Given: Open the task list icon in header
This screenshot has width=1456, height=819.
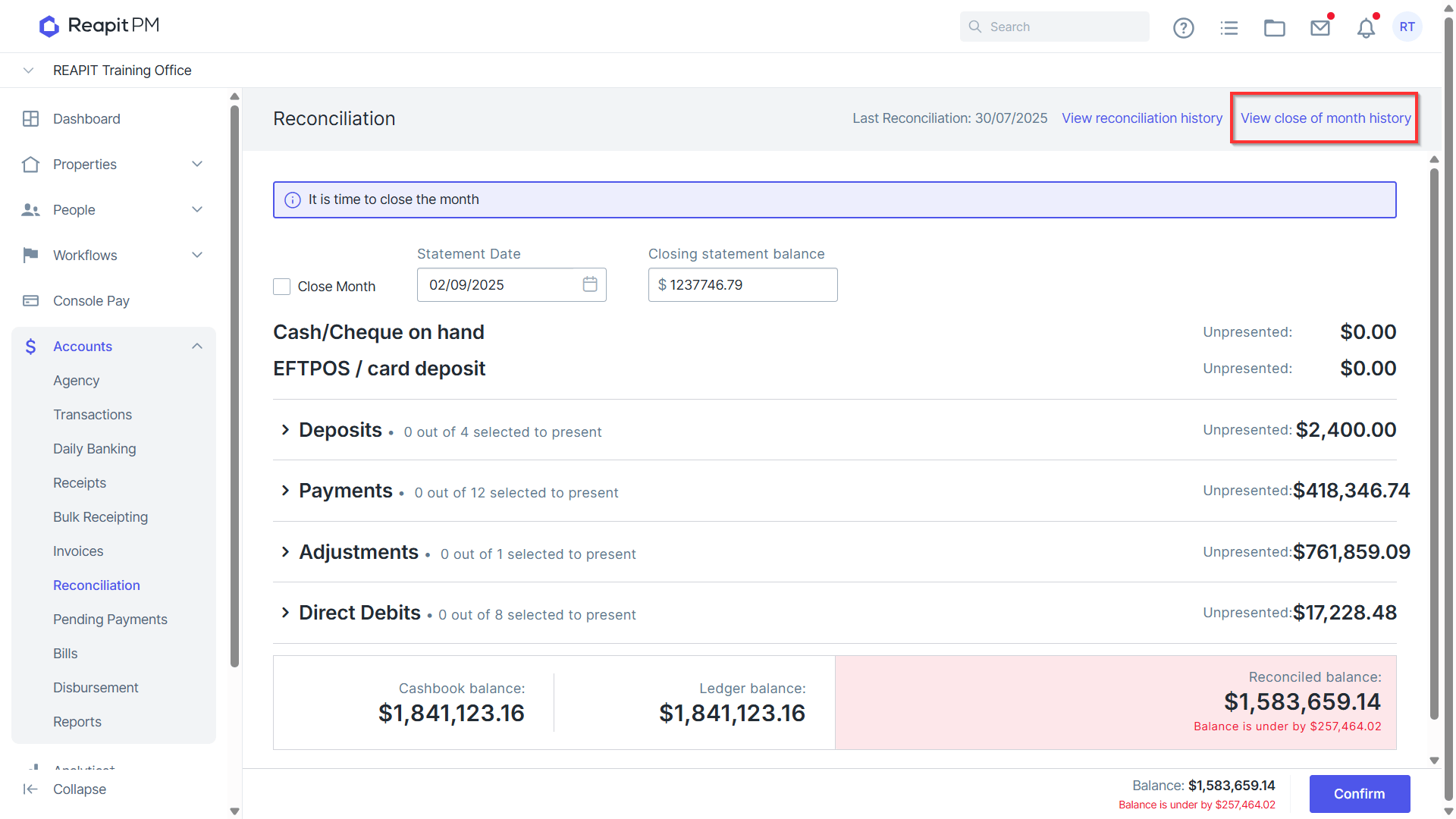Looking at the screenshot, I should click(x=1228, y=27).
